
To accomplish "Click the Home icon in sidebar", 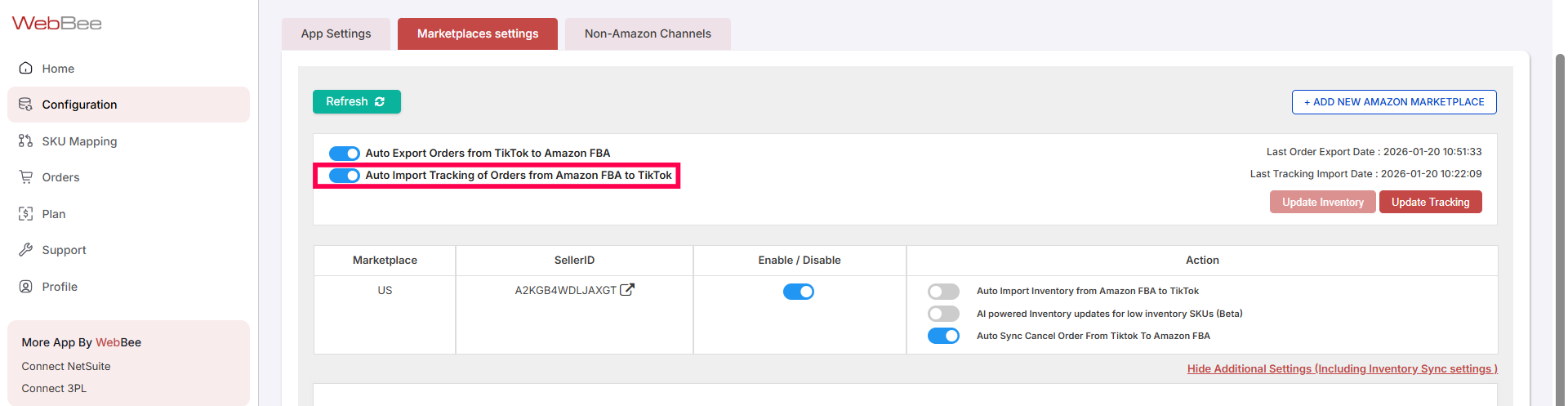I will pyautogui.click(x=26, y=69).
